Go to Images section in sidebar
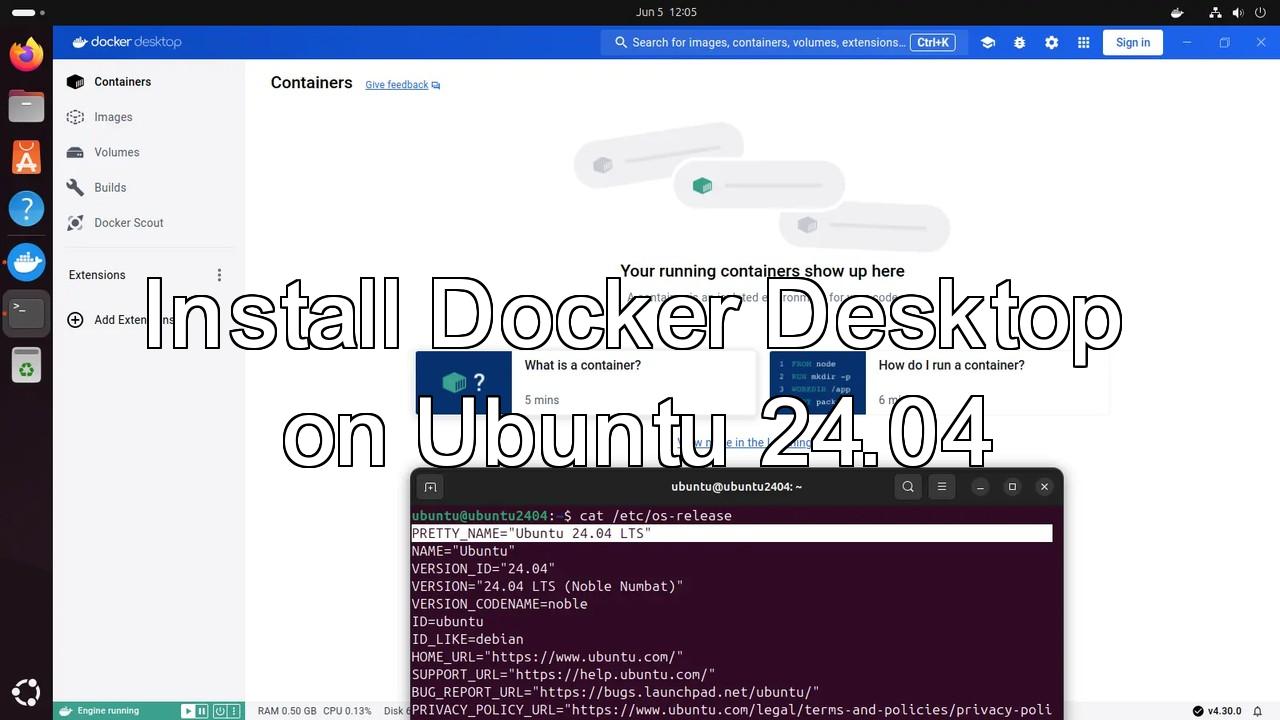Screen dimensions: 1280x720 tap(113, 117)
